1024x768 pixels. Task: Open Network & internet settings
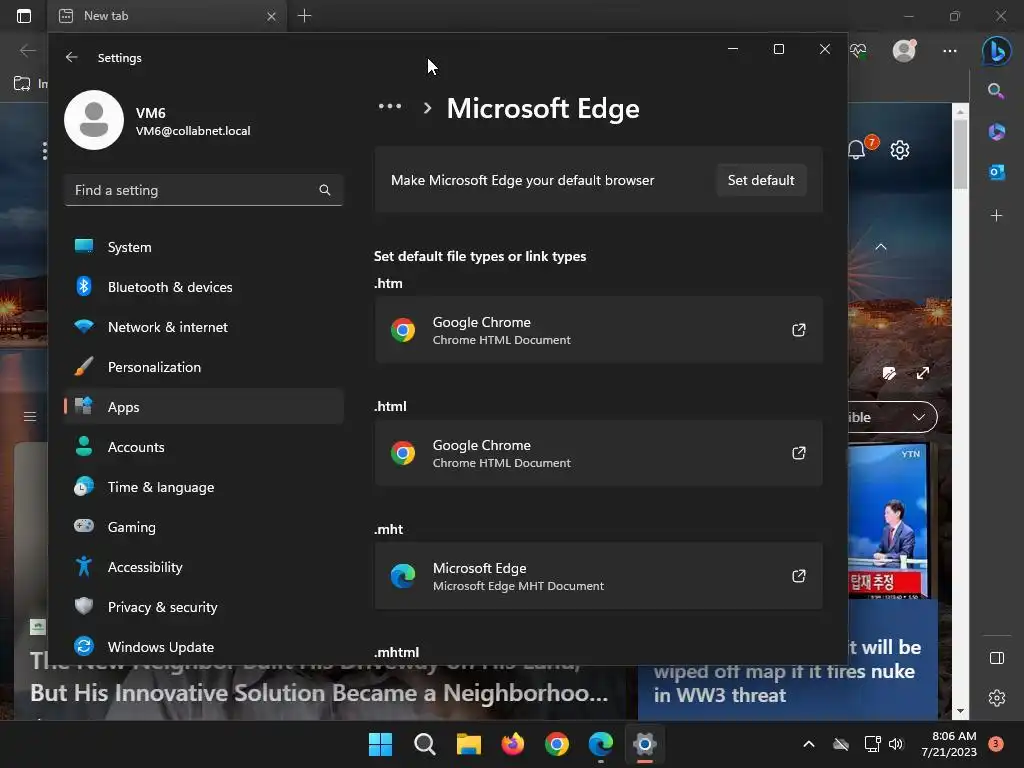click(x=204, y=327)
